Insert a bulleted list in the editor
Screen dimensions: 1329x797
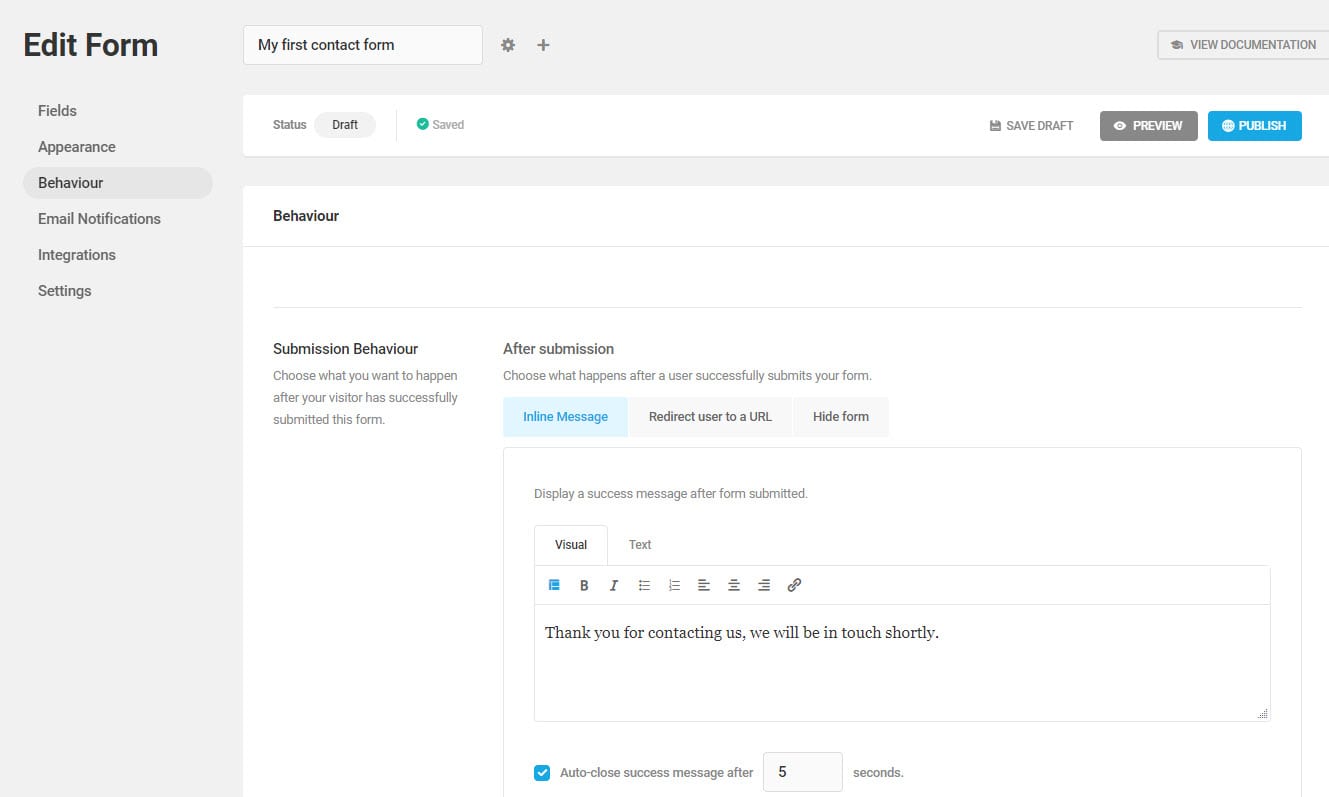[x=644, y=586]
